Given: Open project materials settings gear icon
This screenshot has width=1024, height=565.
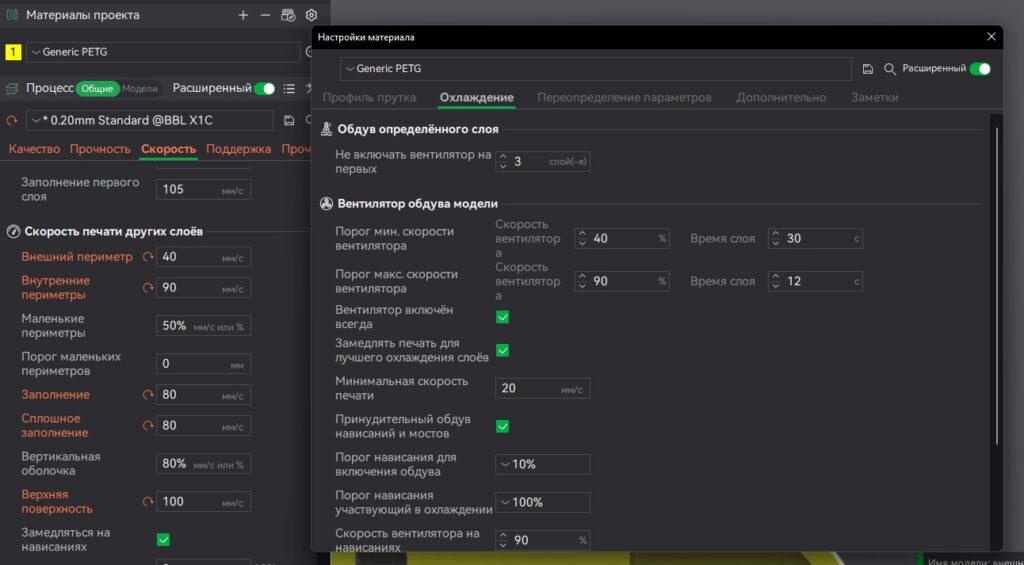Looking at the screenshot, I should (x=312, y=15).
